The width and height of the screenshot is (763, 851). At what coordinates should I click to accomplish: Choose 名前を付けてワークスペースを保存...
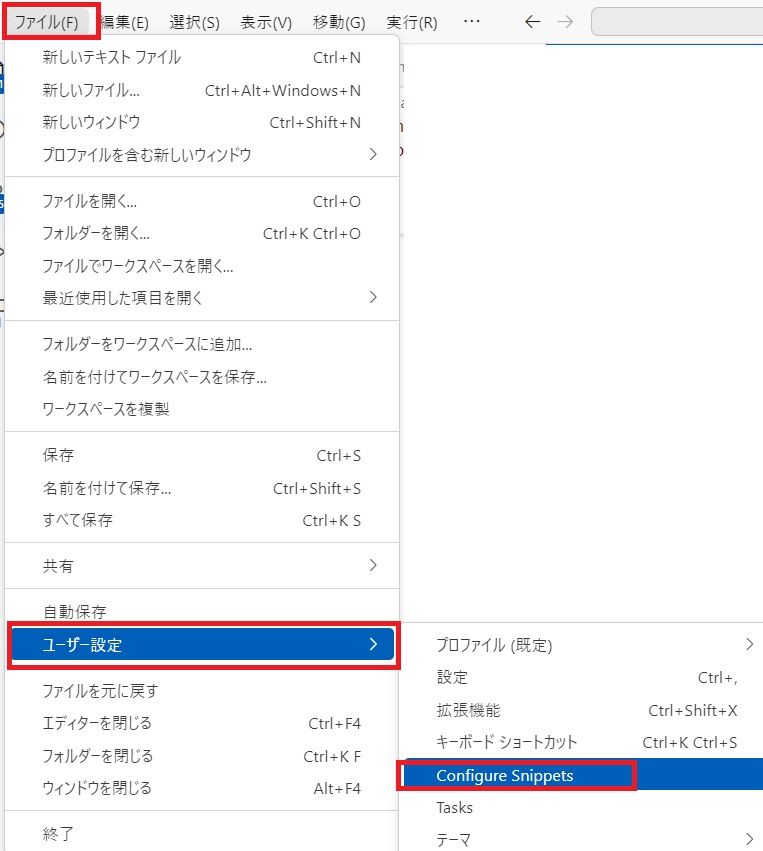click(x=202, y=377)
